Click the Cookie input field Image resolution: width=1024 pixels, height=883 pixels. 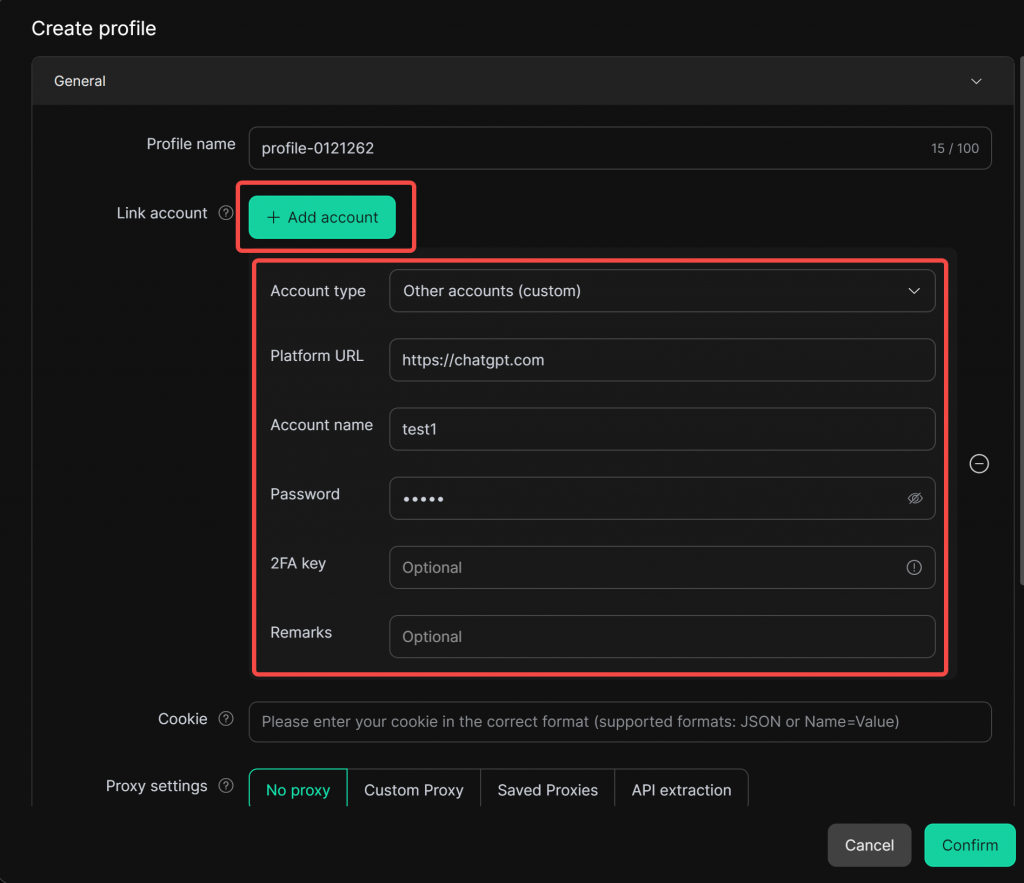click(x=619, y=722)
